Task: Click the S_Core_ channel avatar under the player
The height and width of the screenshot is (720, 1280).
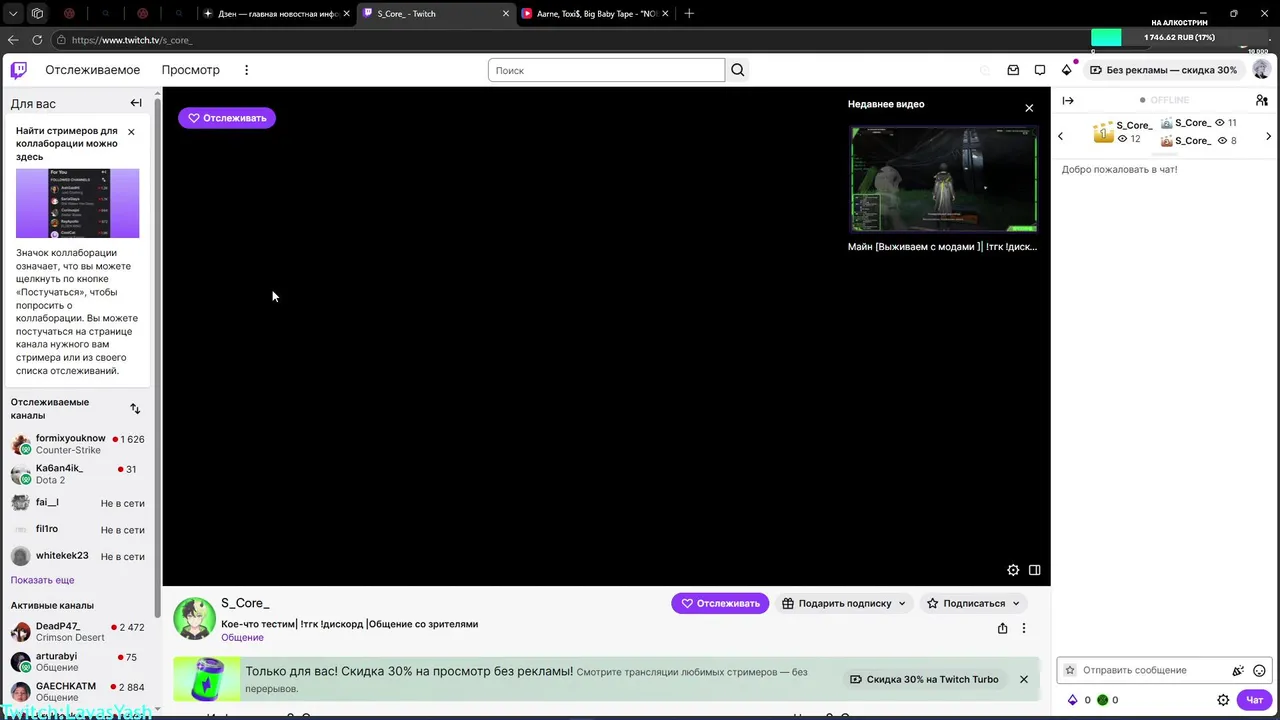Action: (x=194, y=619)
